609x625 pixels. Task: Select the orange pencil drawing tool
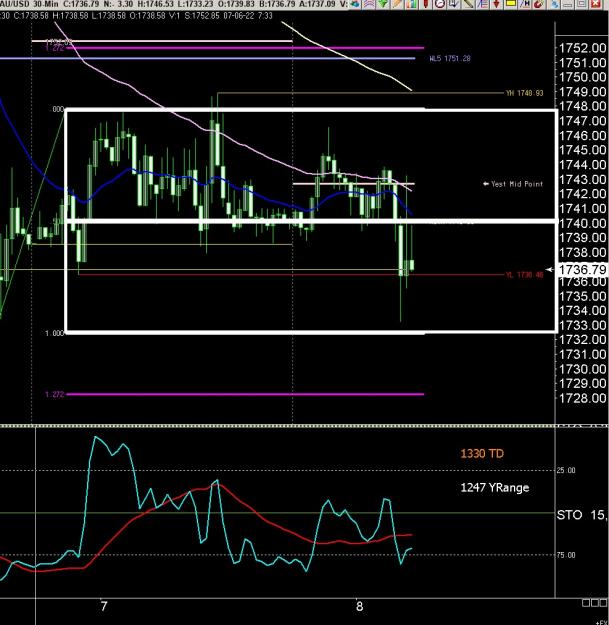[397, 3]
